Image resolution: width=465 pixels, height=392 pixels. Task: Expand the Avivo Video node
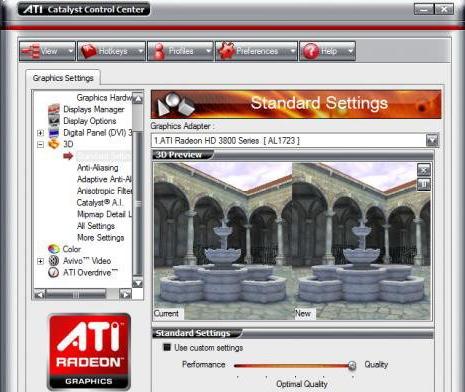(40, 261)
